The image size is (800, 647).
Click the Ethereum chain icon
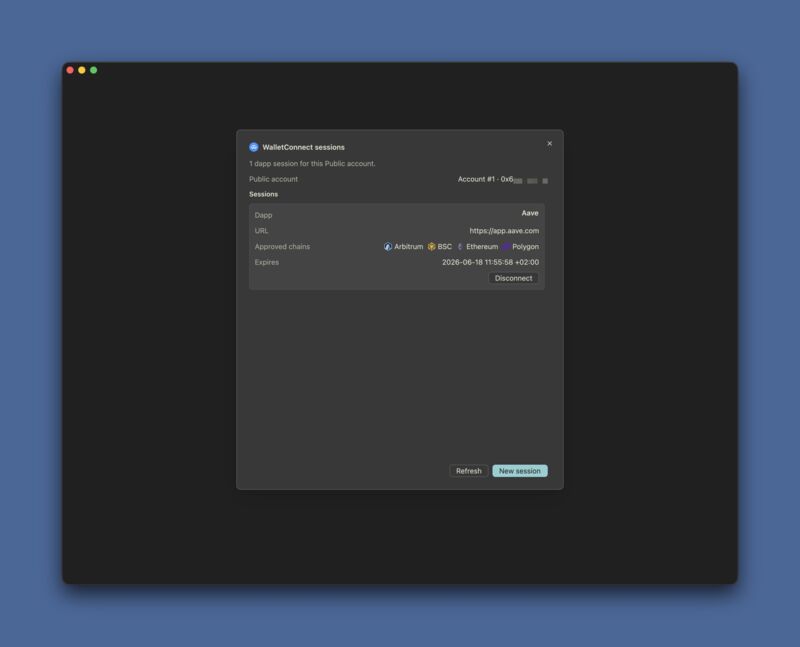tap(460, 246)
